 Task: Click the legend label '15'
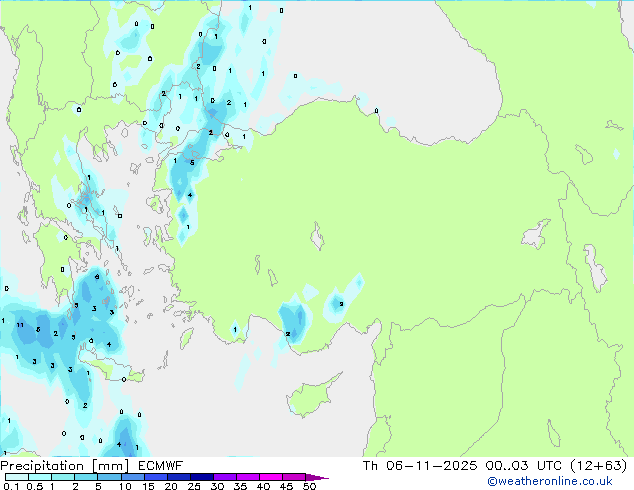[148, 486]
